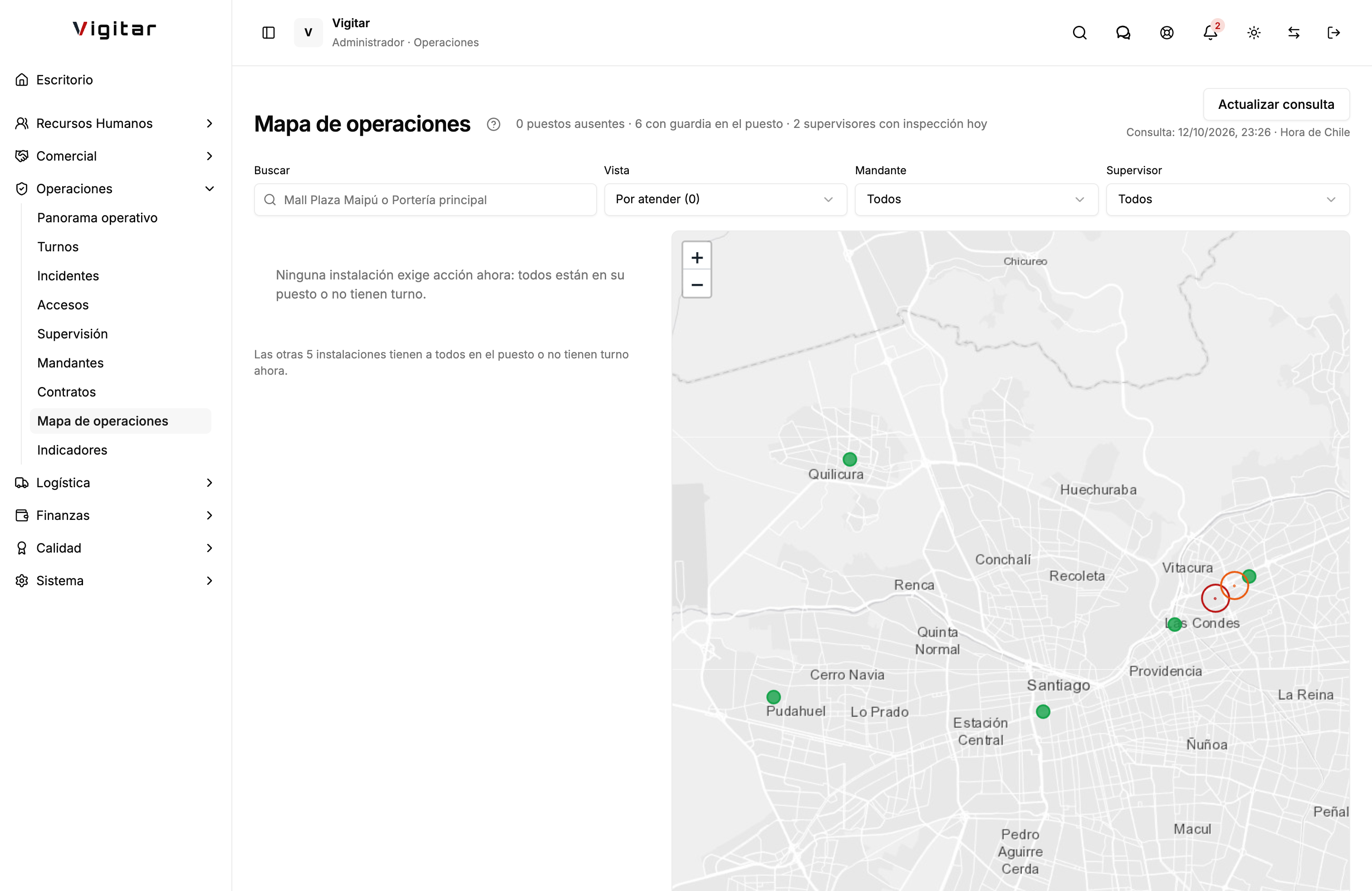Open notifications bell with badge 2
The height and width of the screenshot is (891, 1372).
tap(1210, 33)
